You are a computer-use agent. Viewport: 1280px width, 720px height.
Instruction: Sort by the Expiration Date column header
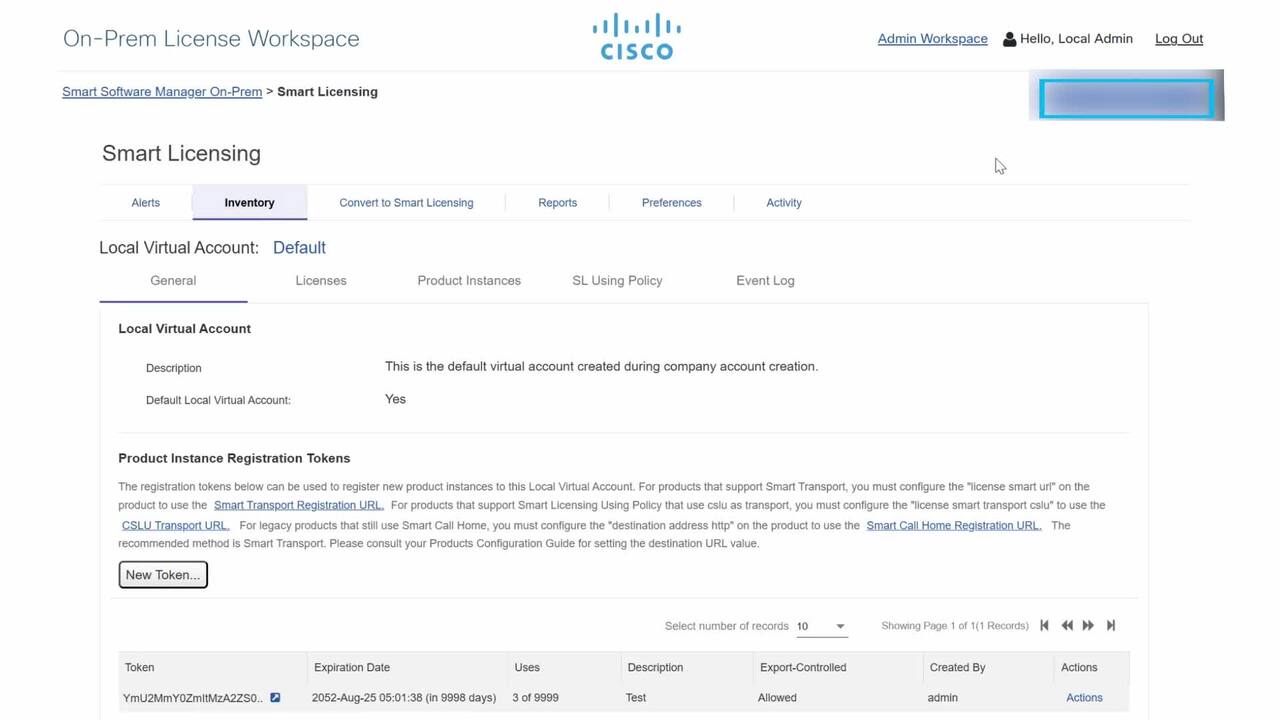tap(352, 668)
